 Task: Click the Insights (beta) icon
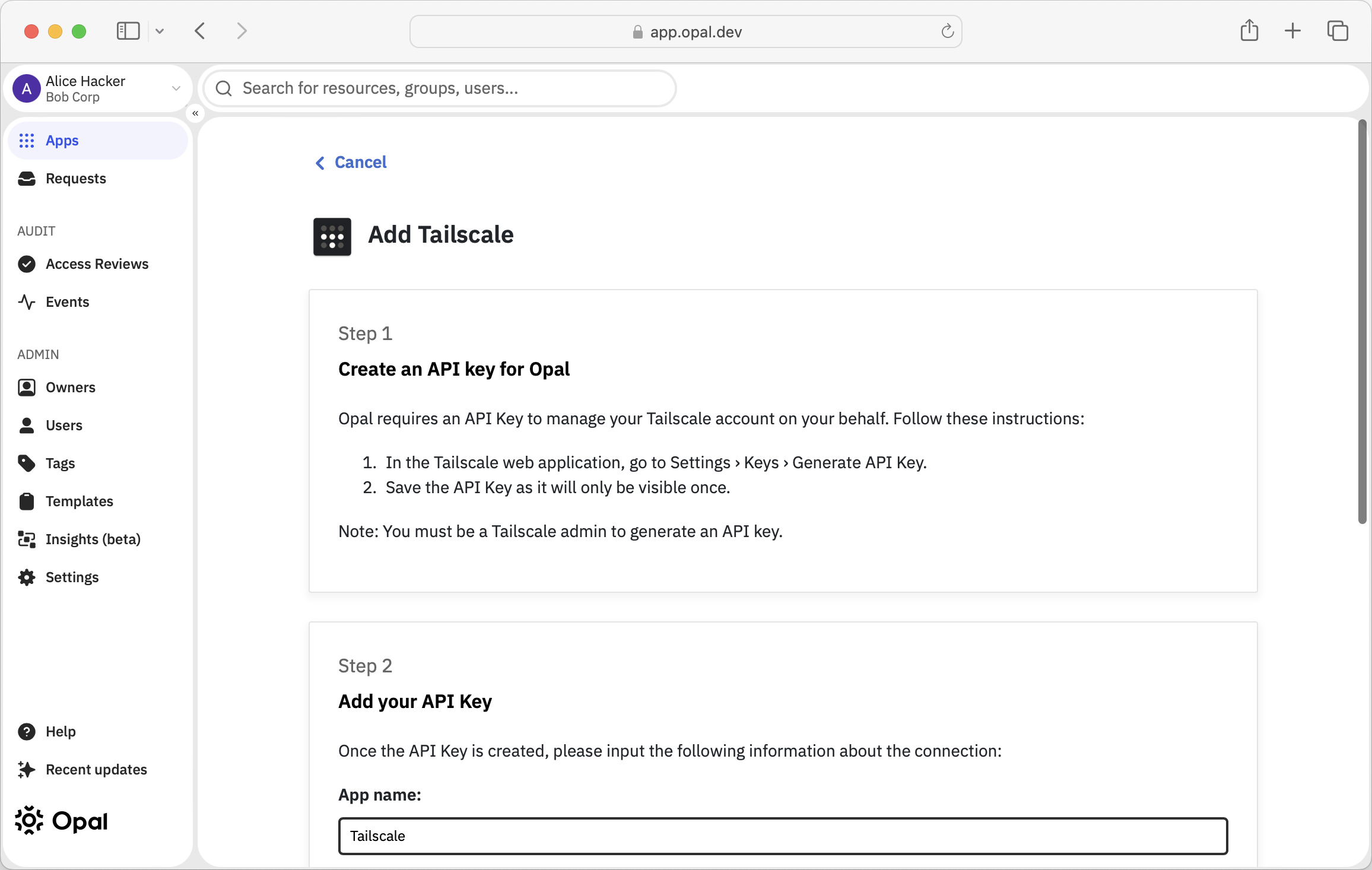coord(27,539)
